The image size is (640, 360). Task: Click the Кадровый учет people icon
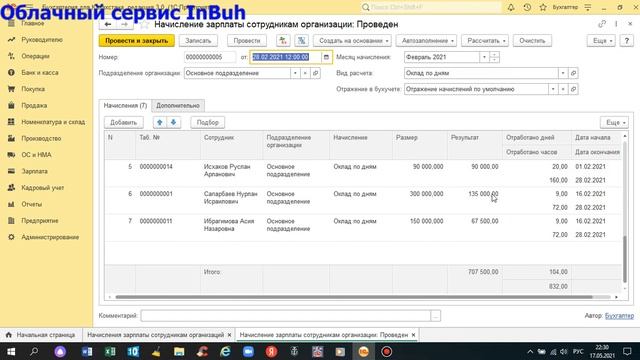click(x=11, y=187)
